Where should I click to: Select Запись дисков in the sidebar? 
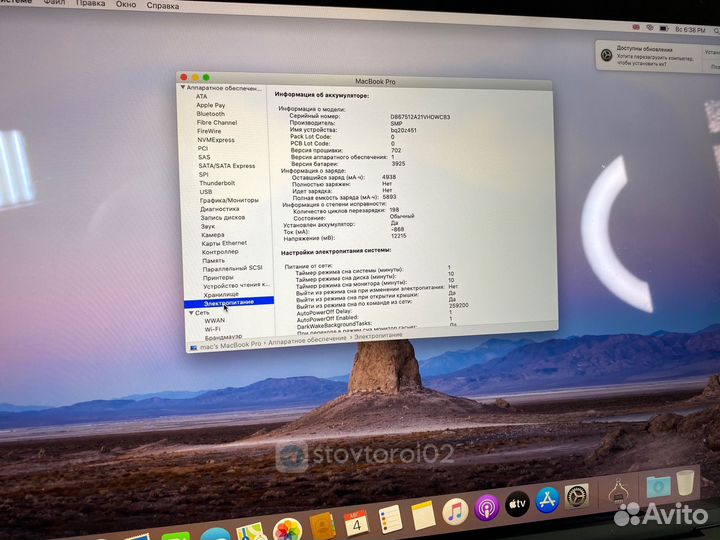point(223,217)
